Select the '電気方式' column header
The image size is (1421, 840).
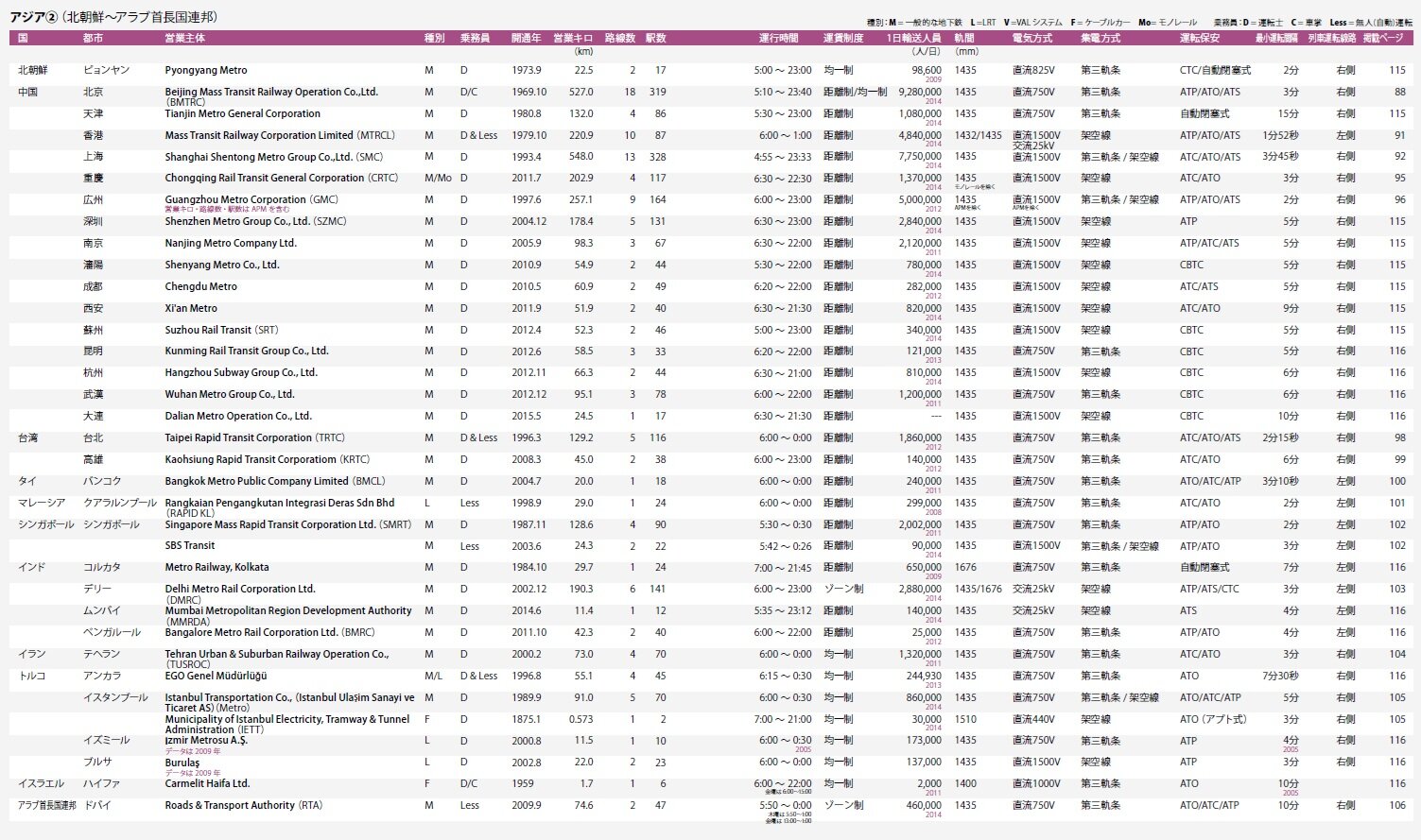1032,39
